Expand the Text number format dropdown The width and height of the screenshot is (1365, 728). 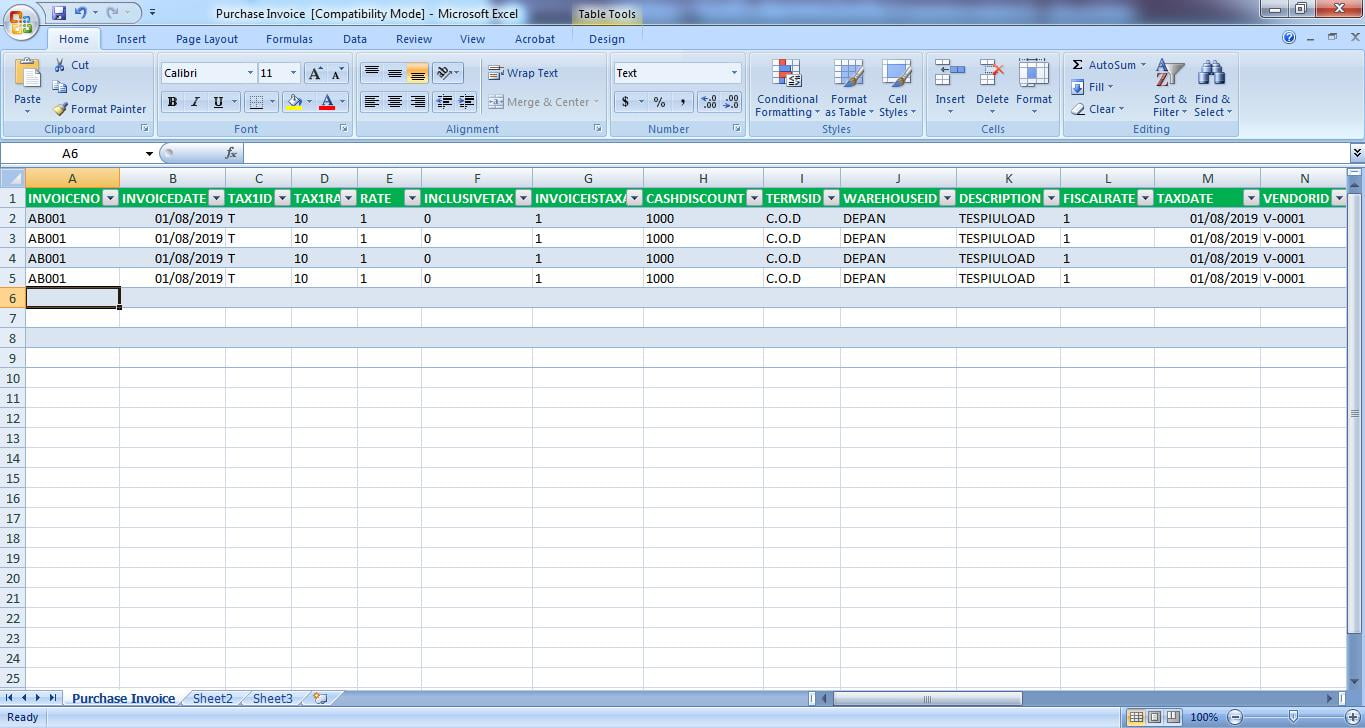[733, 73]
